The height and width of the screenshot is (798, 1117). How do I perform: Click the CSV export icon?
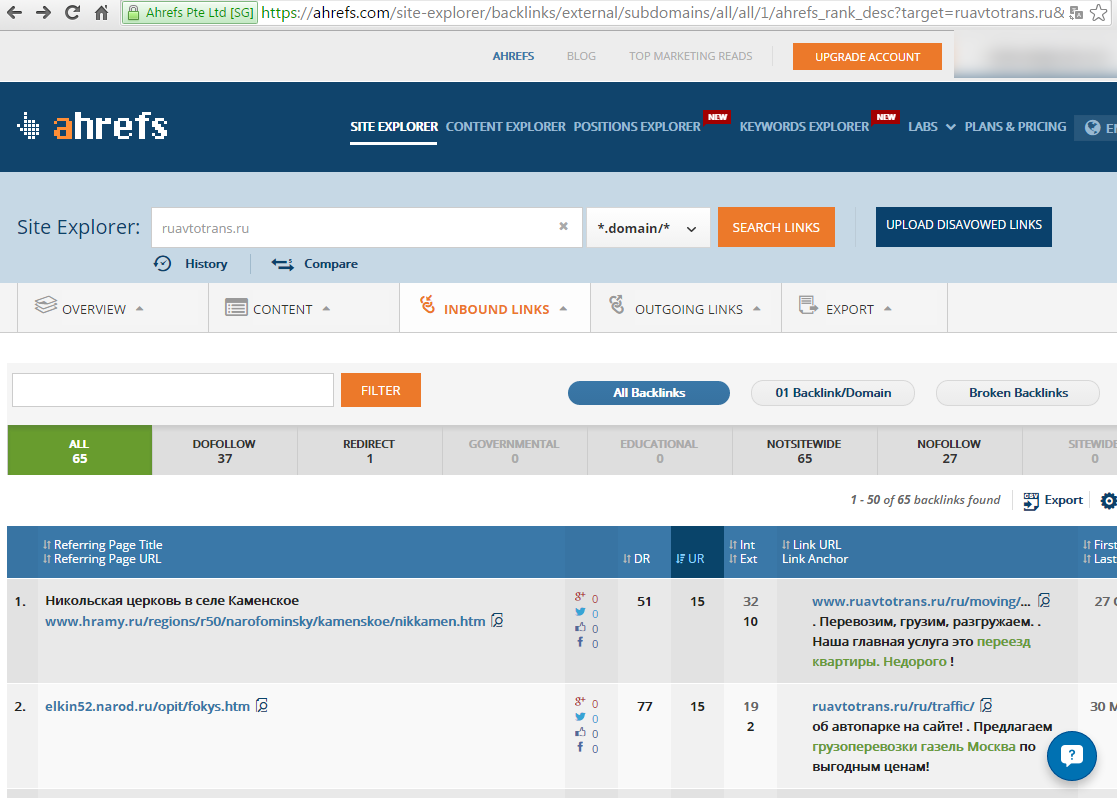[1031, 501]
